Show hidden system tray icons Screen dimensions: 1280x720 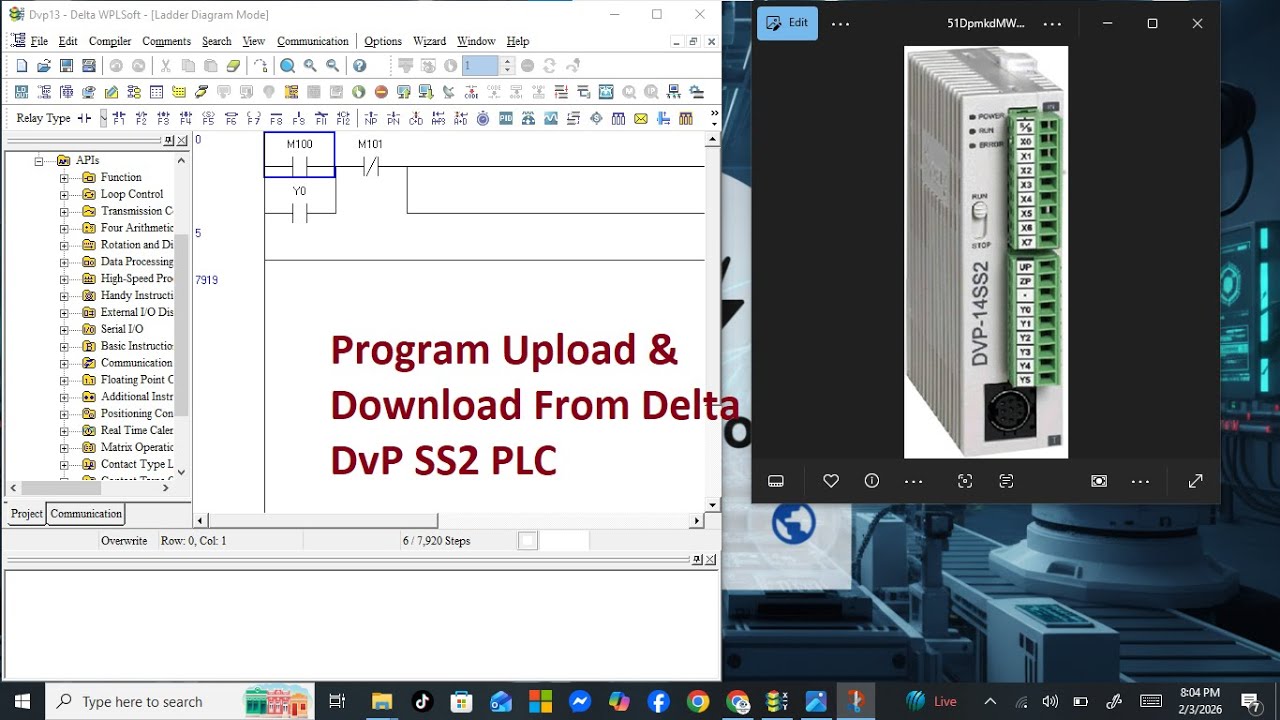point(990,701)
